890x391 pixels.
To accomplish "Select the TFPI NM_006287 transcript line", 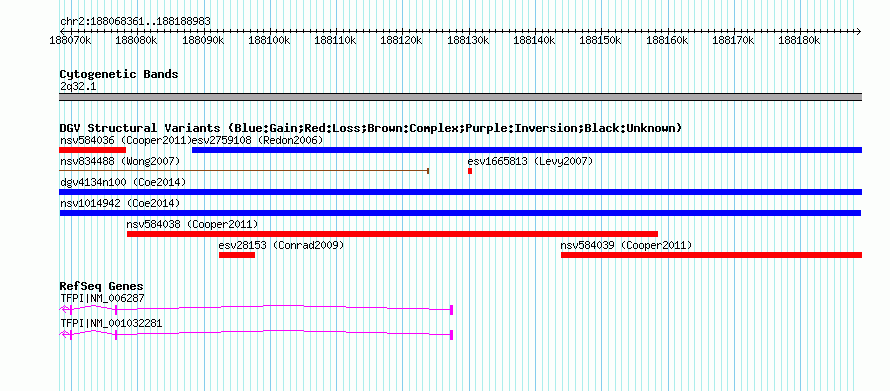I will pyautogui.click(x=256, y=309).
